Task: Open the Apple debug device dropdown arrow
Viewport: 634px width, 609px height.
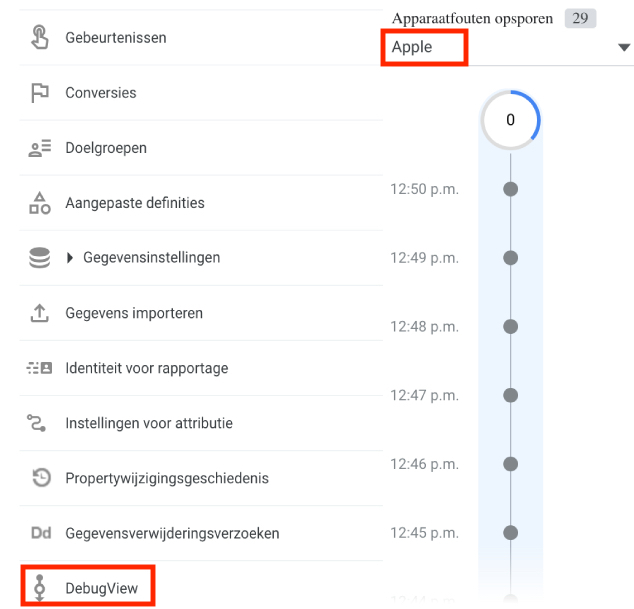Action: pos(624,47)
